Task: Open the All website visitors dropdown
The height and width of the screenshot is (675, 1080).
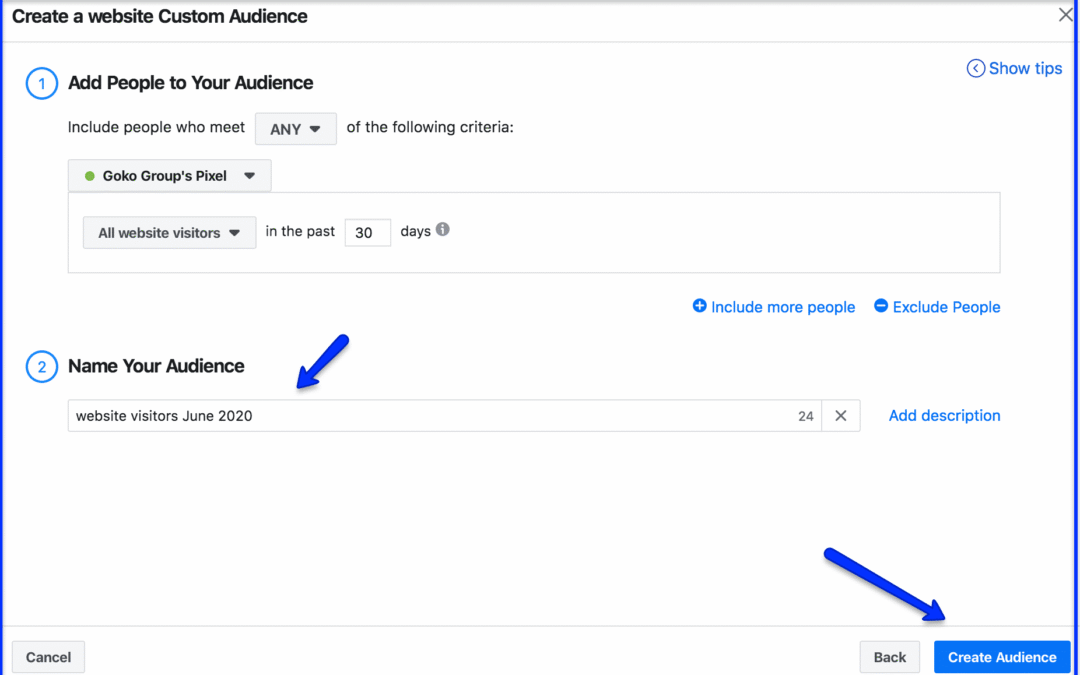Action: pyautogui.click(x=168, y=232)
